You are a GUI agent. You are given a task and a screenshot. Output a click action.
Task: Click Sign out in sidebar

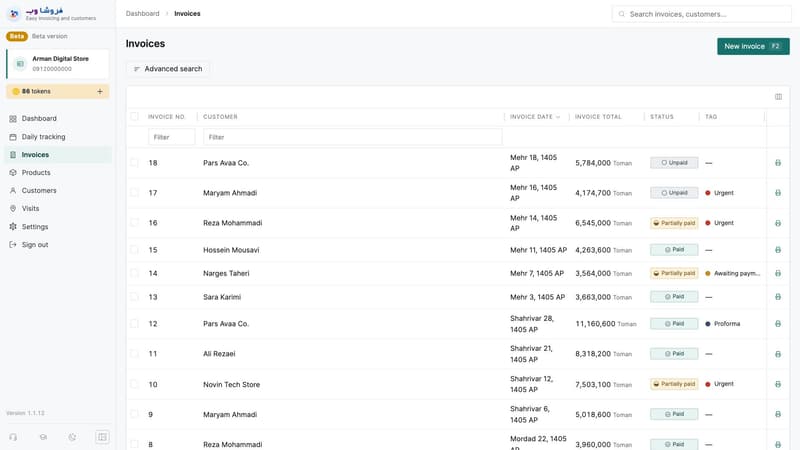[58, 244]
